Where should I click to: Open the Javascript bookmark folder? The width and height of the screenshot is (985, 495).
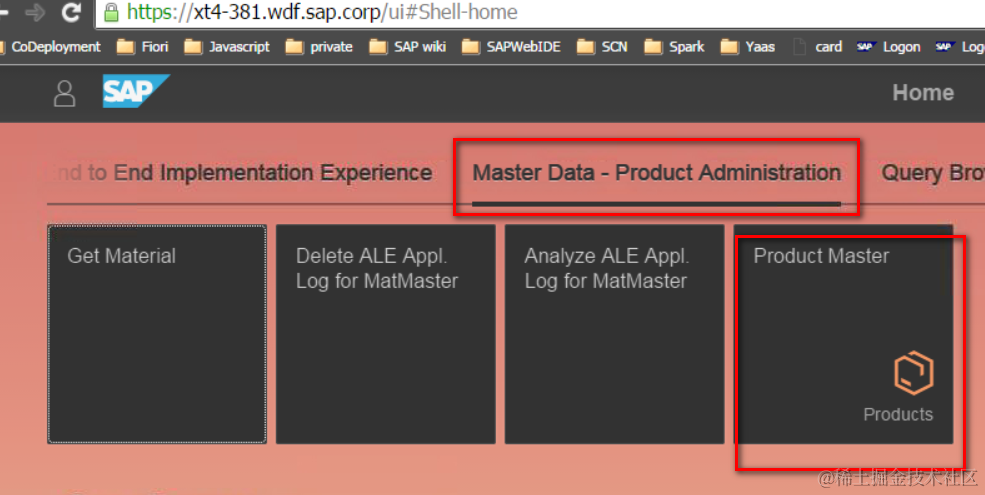[227, 46]
